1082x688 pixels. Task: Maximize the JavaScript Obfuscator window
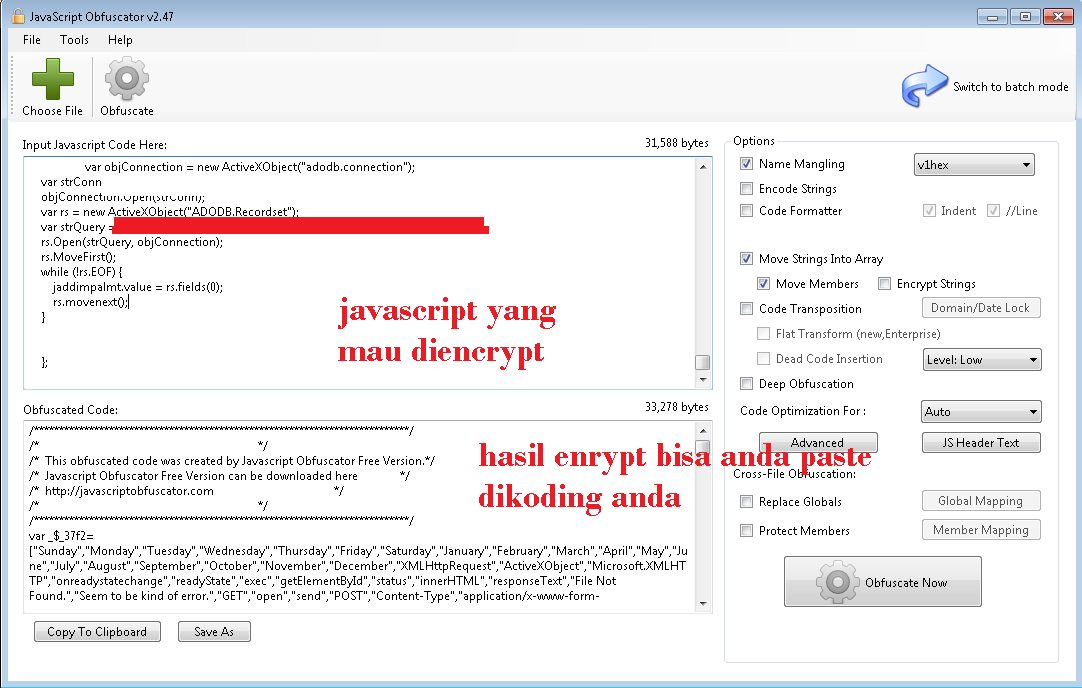coord(1025,17)
